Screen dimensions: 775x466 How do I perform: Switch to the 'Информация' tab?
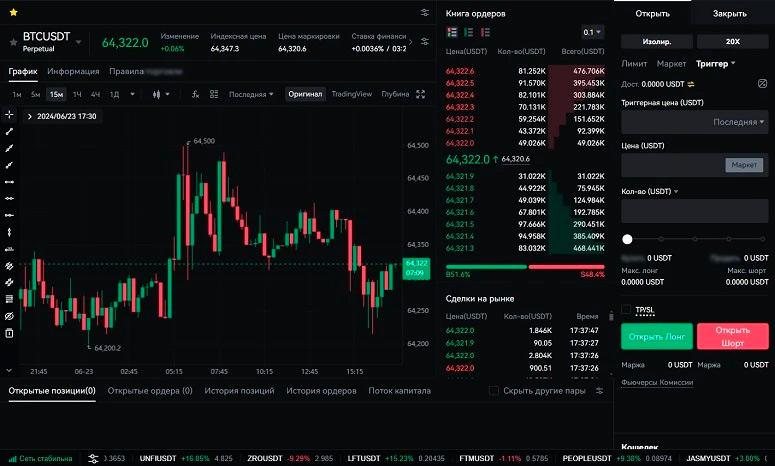pyautogui.click(x=73, y=71)
